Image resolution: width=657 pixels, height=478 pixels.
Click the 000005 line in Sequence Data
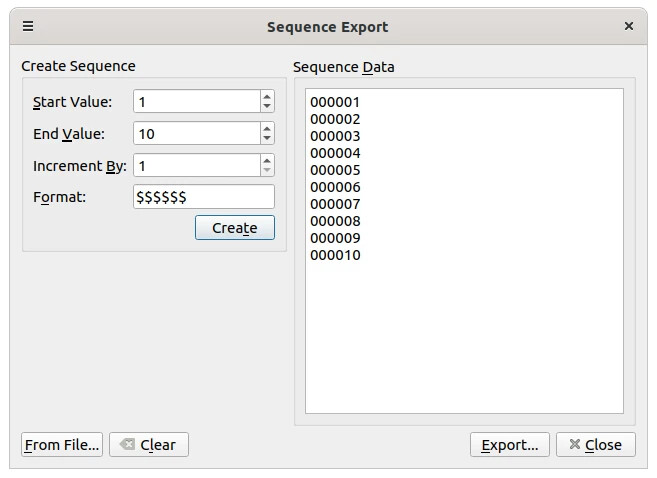(335, 170)
